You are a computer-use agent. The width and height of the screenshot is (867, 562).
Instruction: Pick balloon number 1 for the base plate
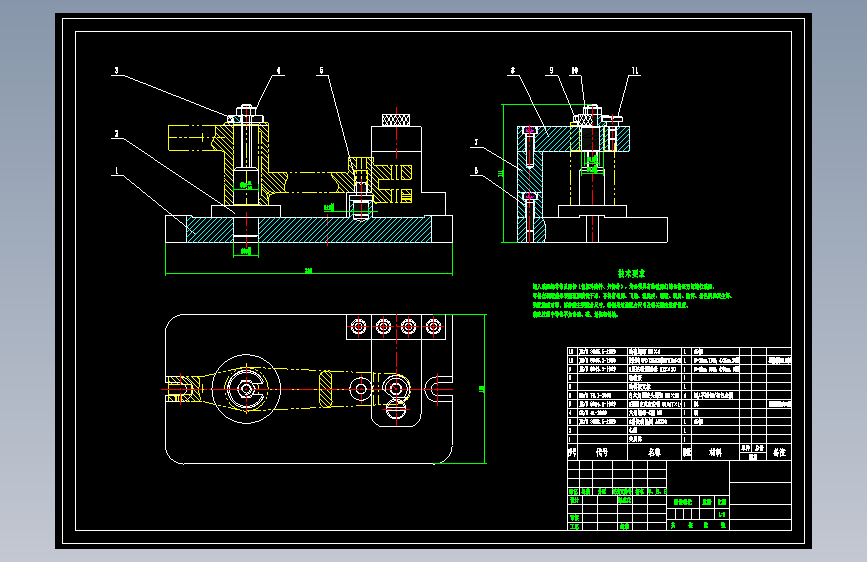(116, 171)
